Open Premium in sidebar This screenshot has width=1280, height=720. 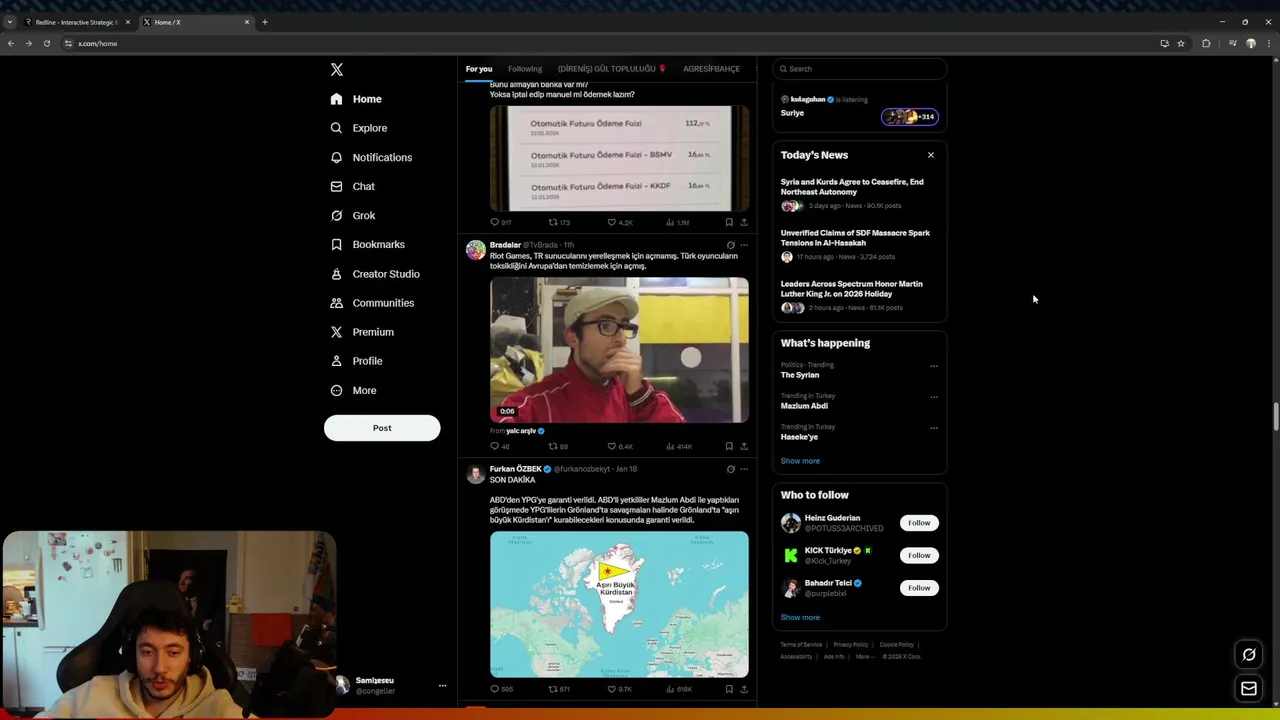point(362,332)
